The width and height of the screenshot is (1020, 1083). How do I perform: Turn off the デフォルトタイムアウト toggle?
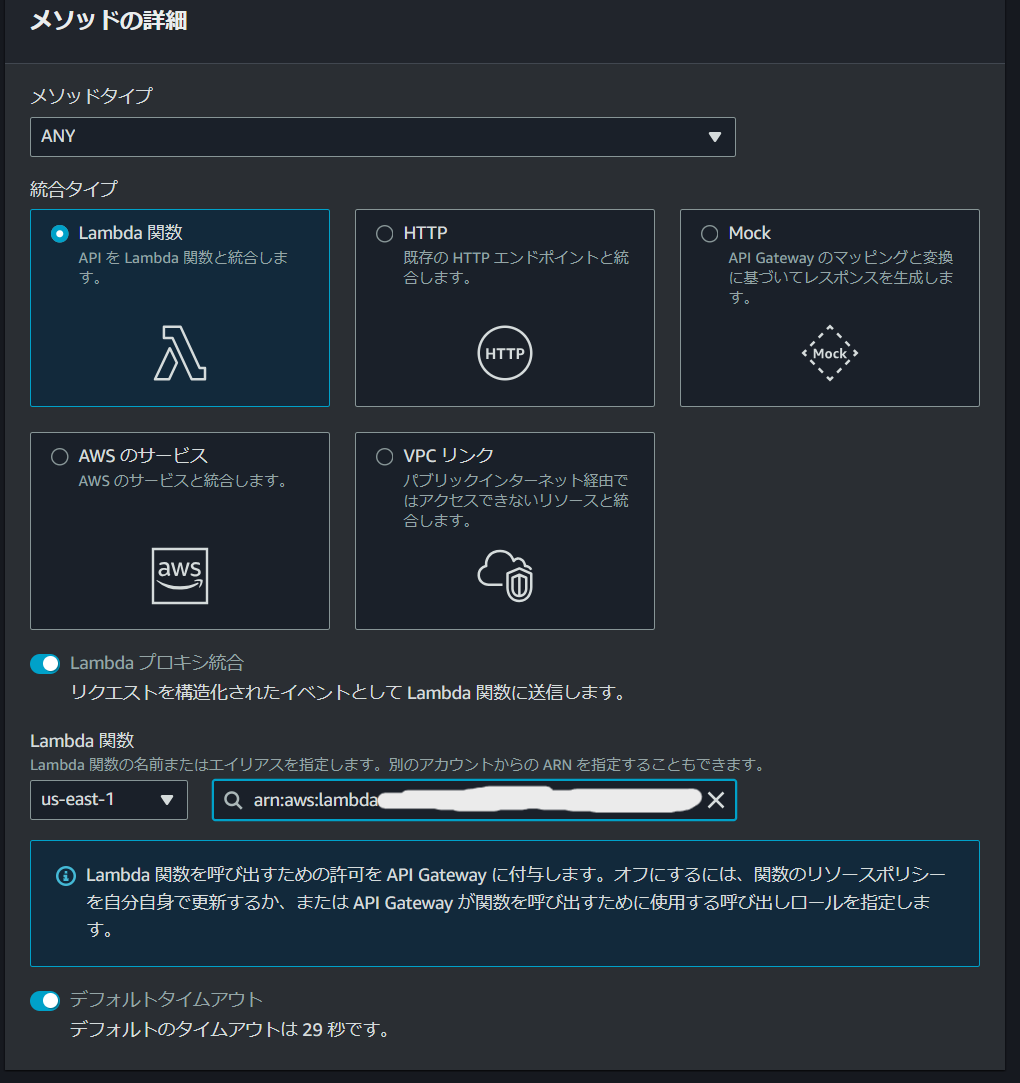(x=44, y=1000)
